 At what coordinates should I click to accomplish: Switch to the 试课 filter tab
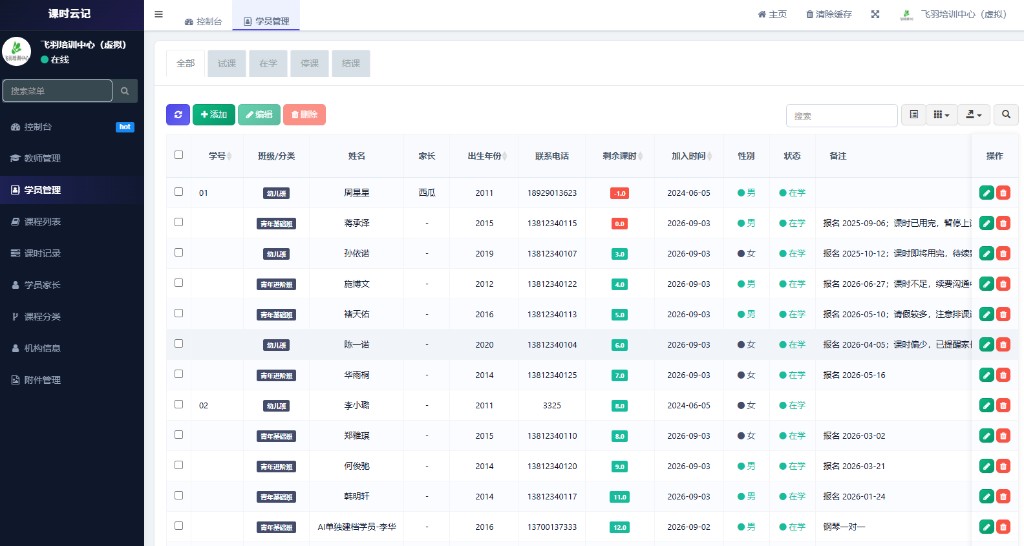(x=227, y=63)
